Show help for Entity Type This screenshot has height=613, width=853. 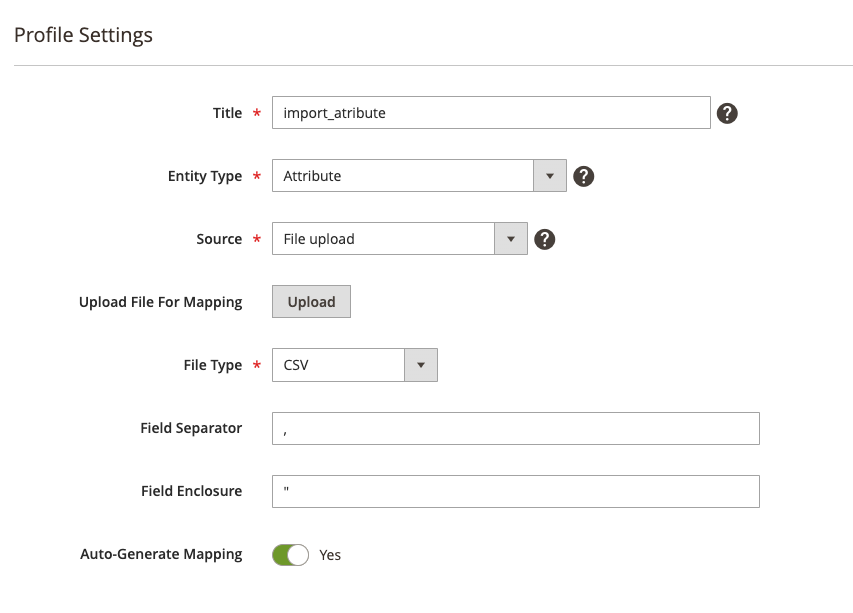(x=583, y=176)
